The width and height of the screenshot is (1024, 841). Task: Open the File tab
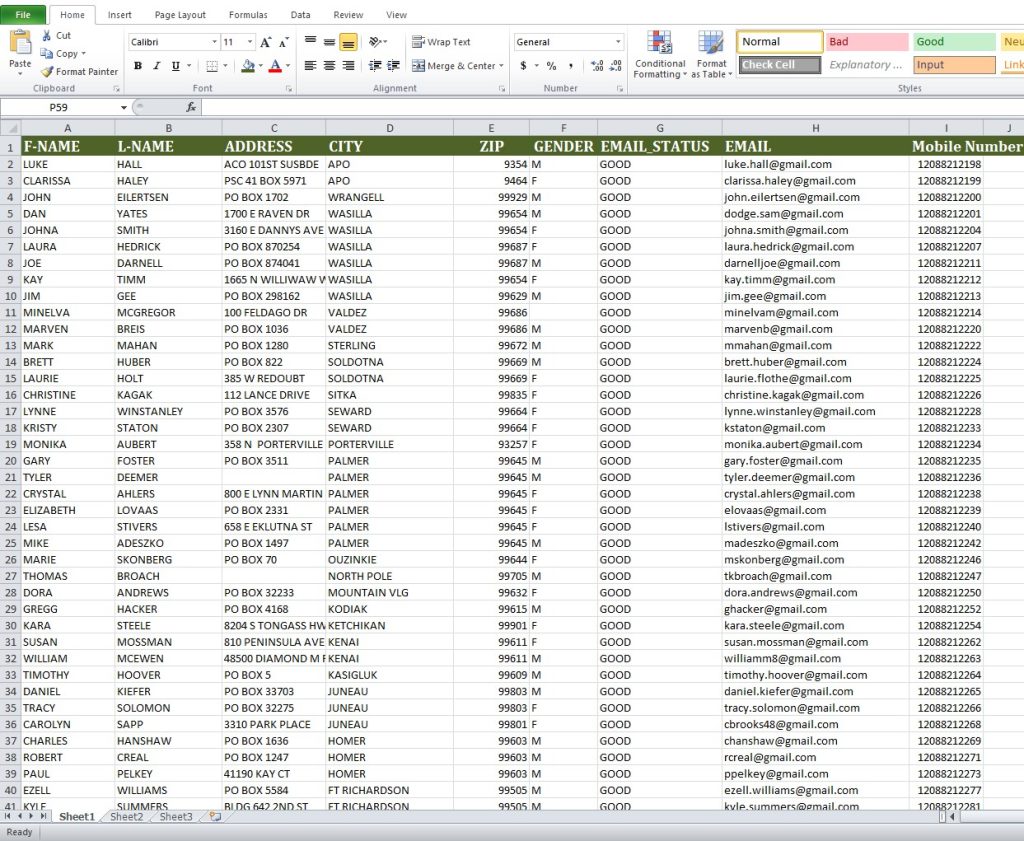(23, 14)
